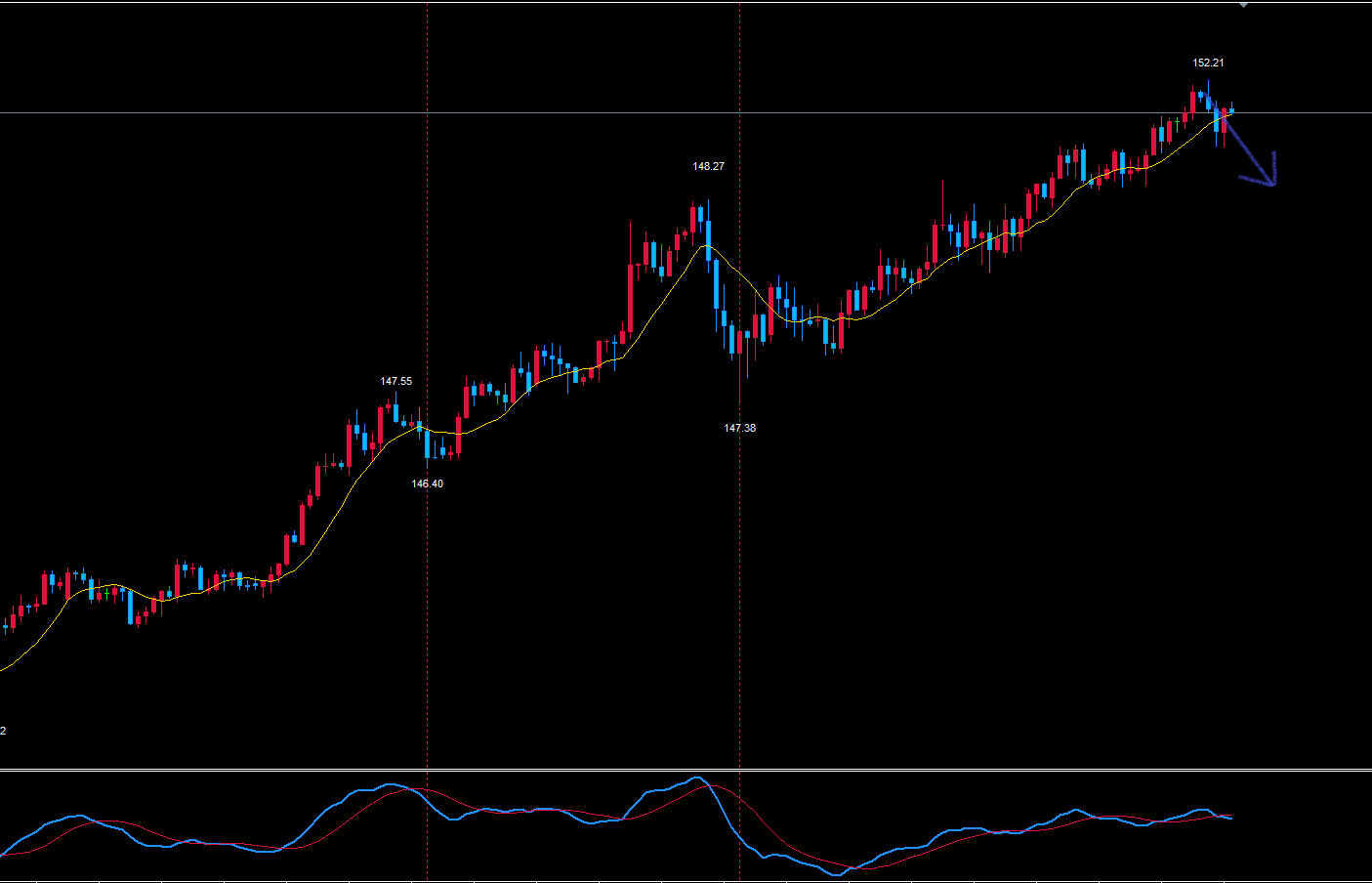Click the "2" label at left edge
The width and height of the screenshot is (1372, 883).
[3, 731]
